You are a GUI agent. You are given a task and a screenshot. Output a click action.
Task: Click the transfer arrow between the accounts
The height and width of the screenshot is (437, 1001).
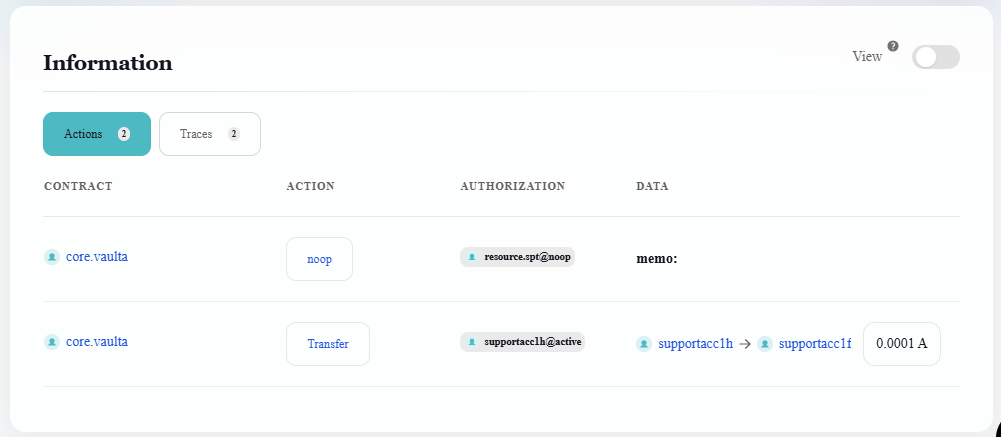[745, 344]
